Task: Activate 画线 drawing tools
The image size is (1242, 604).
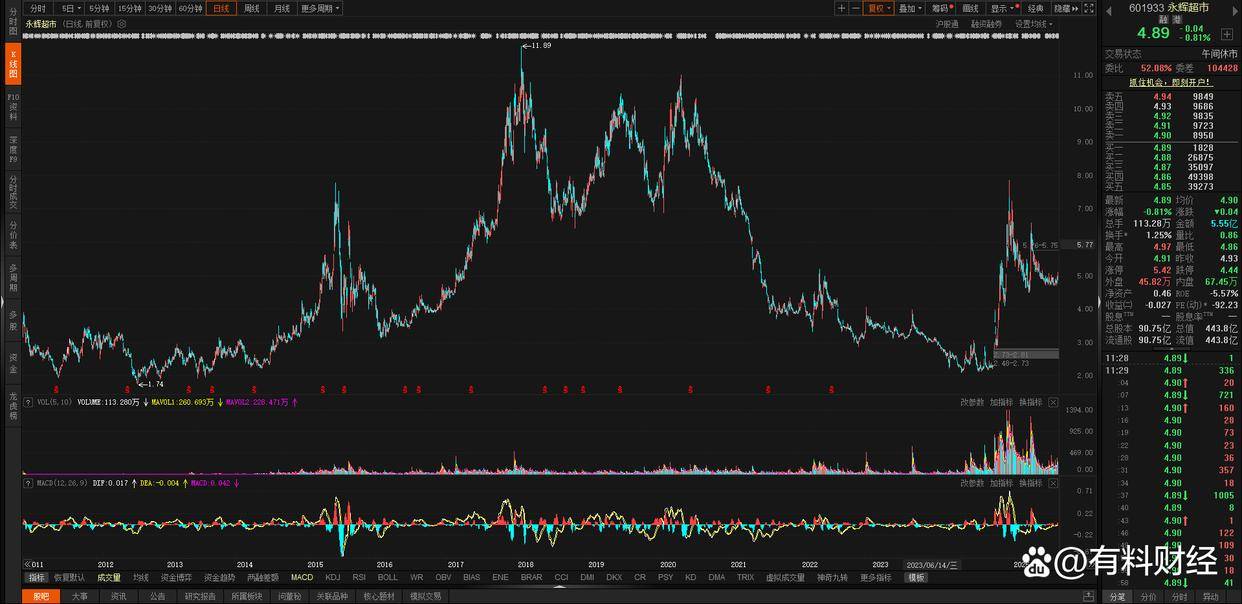Action: click(971, 8)
